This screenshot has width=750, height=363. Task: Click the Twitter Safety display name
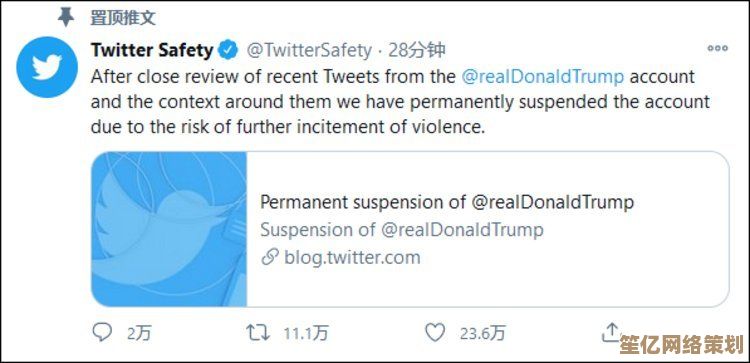152,50
